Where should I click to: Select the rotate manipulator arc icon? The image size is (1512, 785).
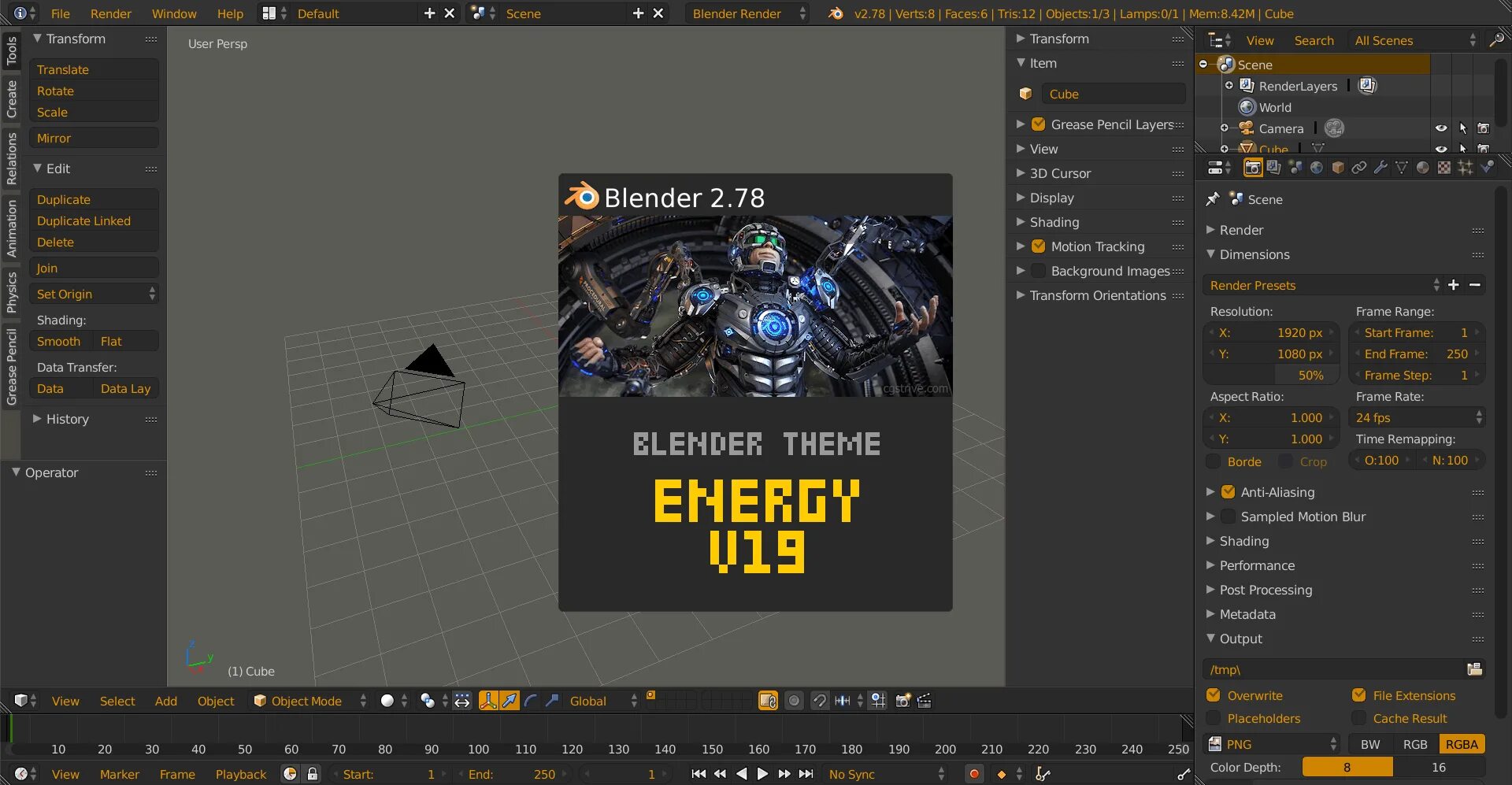(531, 701)
